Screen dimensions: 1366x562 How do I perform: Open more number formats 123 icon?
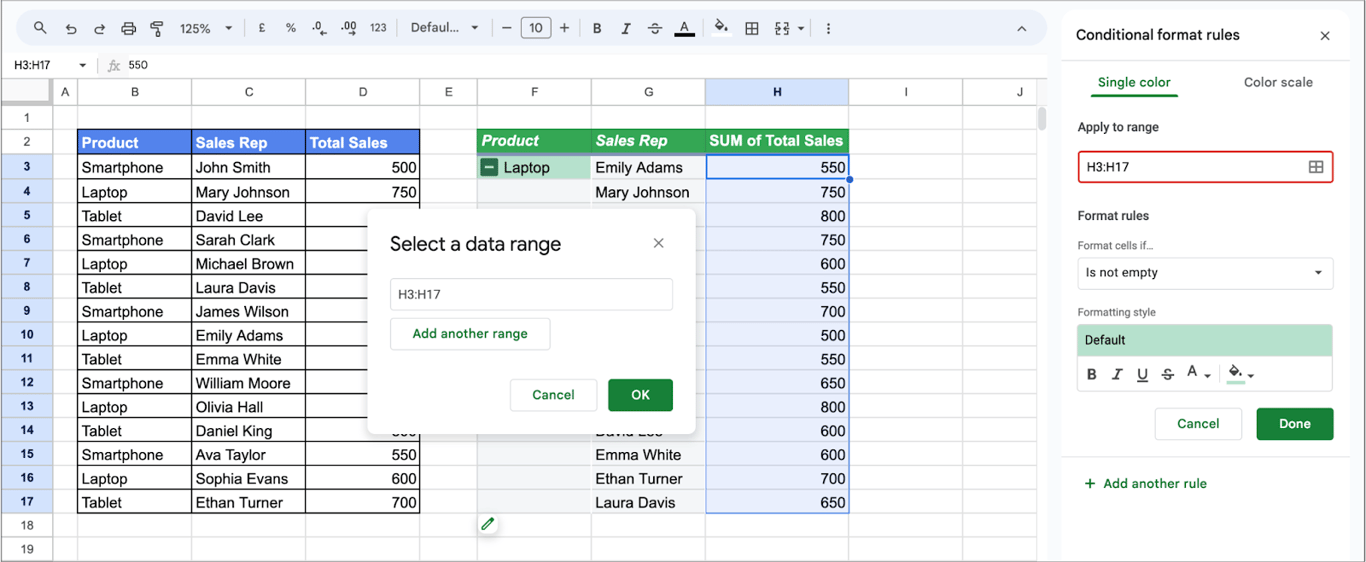click(x=378, y=28)
